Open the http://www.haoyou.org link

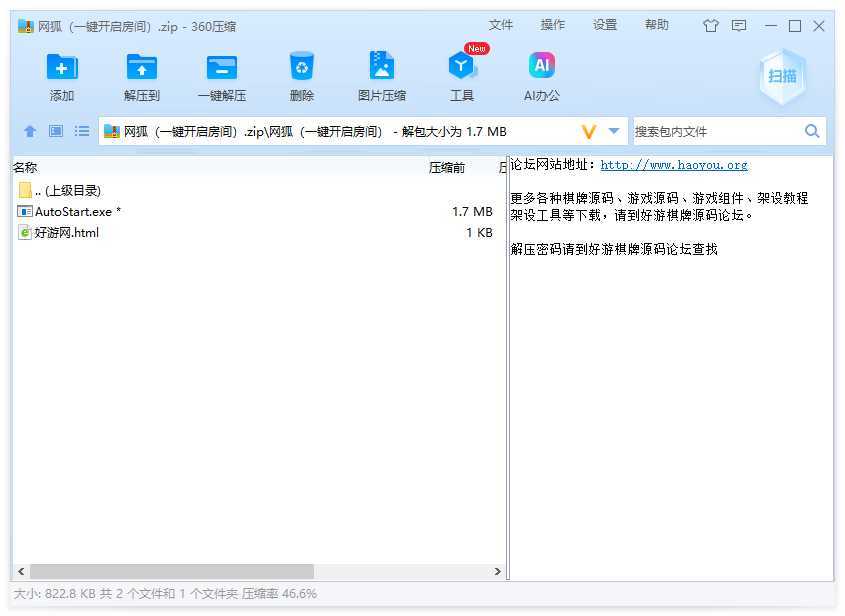674,165
